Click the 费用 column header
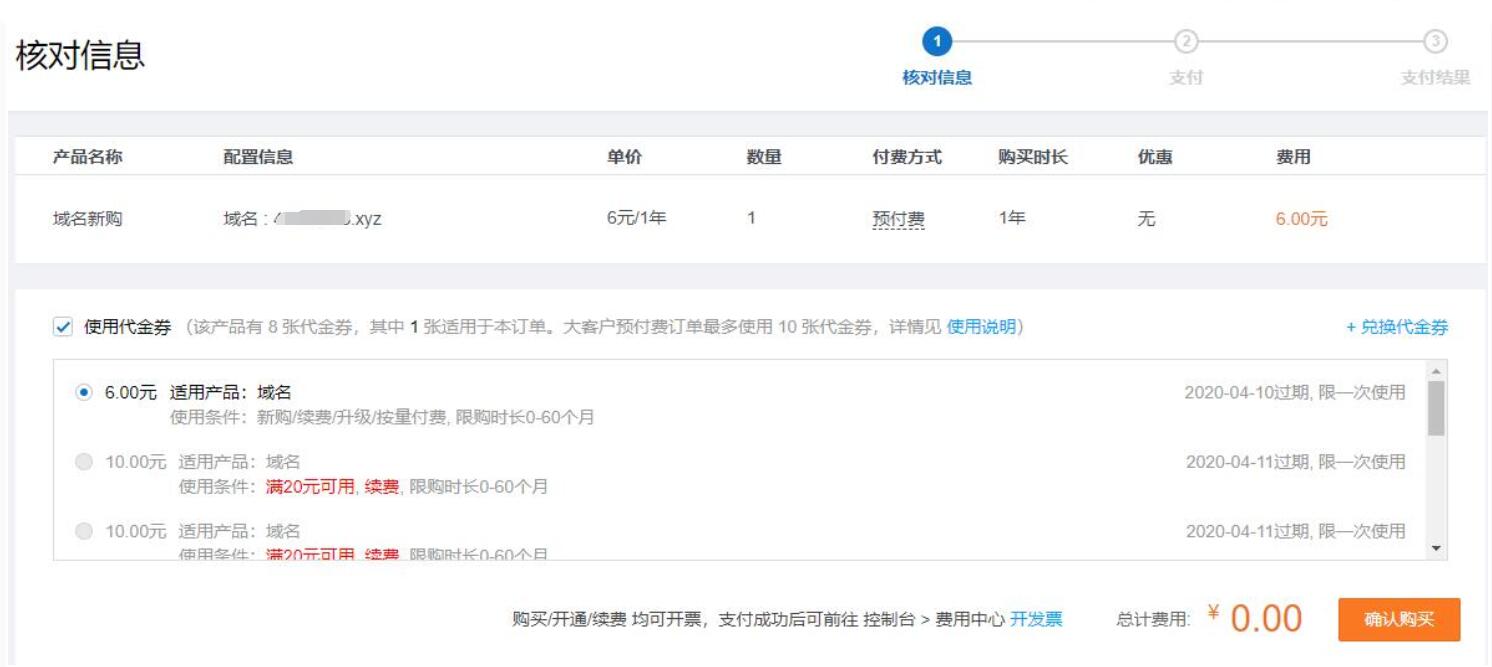 1293,157
